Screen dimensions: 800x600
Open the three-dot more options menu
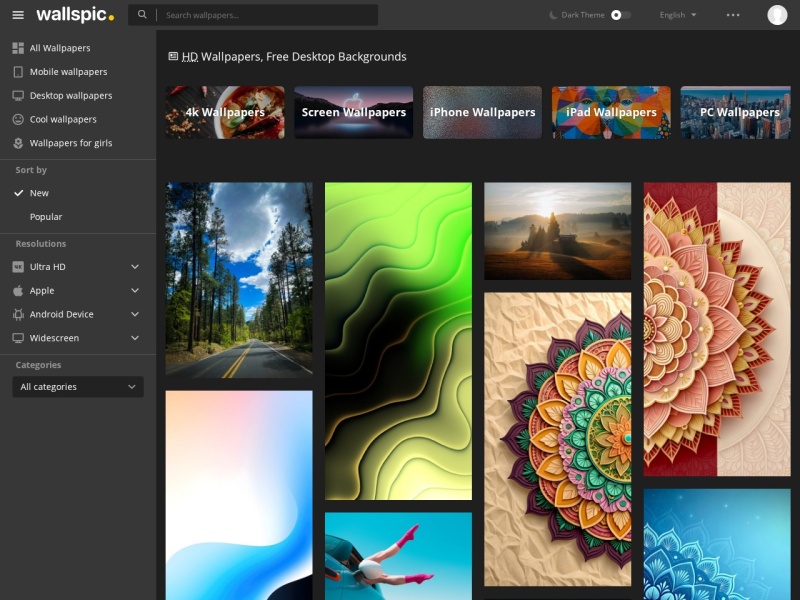coord(733,15)
